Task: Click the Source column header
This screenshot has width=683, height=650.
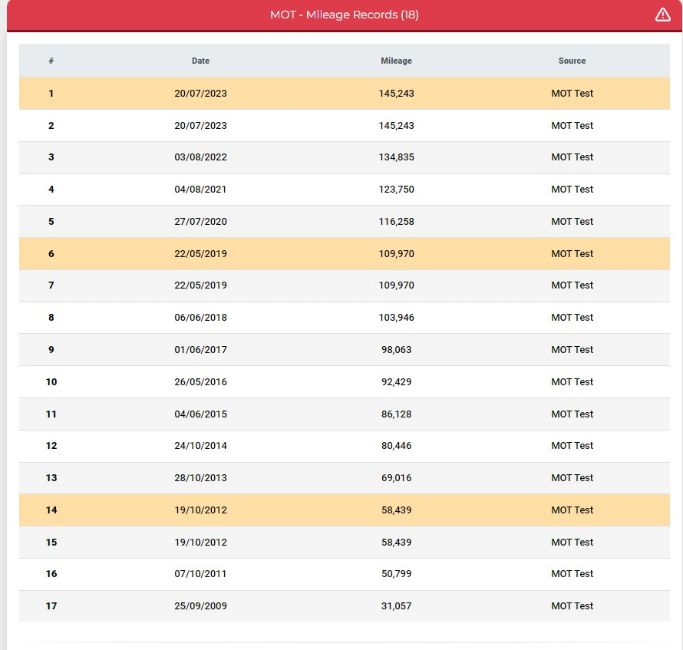Action: (x=572, y=61)
